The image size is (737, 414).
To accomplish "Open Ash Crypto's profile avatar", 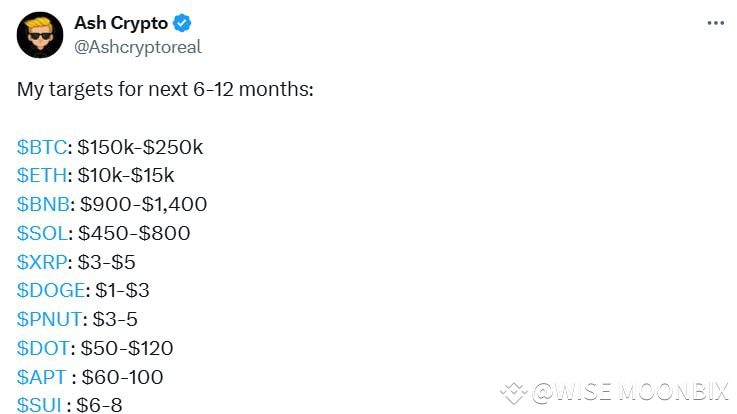I will [40, 35].
